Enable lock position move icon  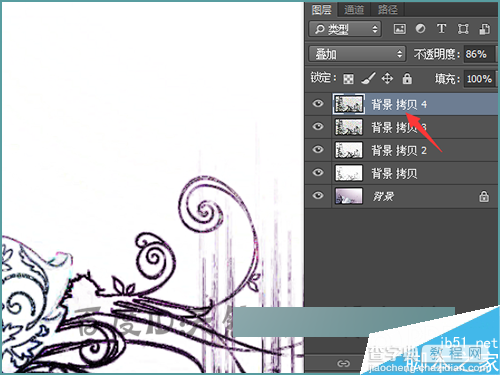387,79
